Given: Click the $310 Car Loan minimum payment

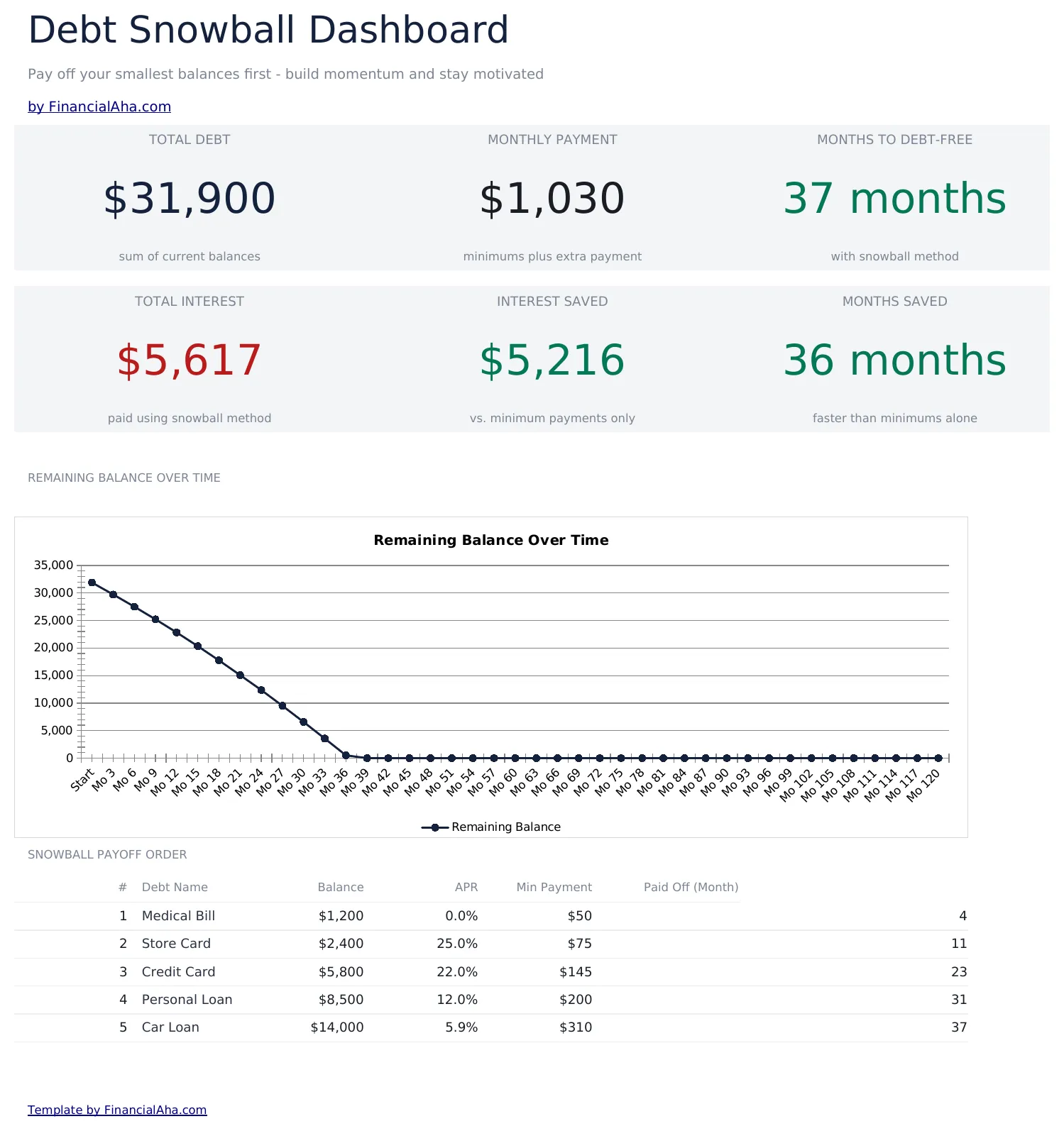Looking at the screenshot, I should (576, 1027).
